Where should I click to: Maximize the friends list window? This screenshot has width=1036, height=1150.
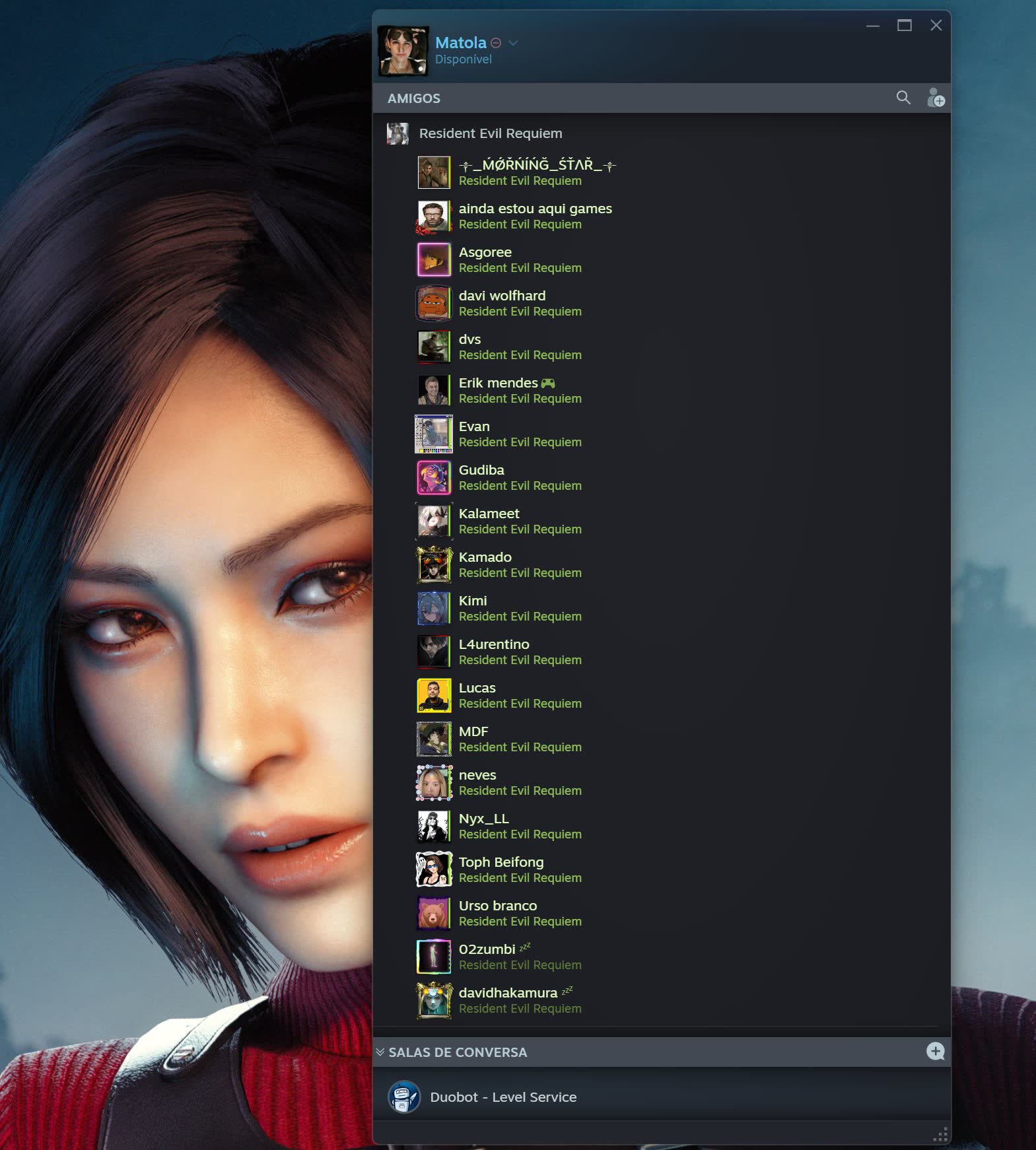click(x=904, y=25)
